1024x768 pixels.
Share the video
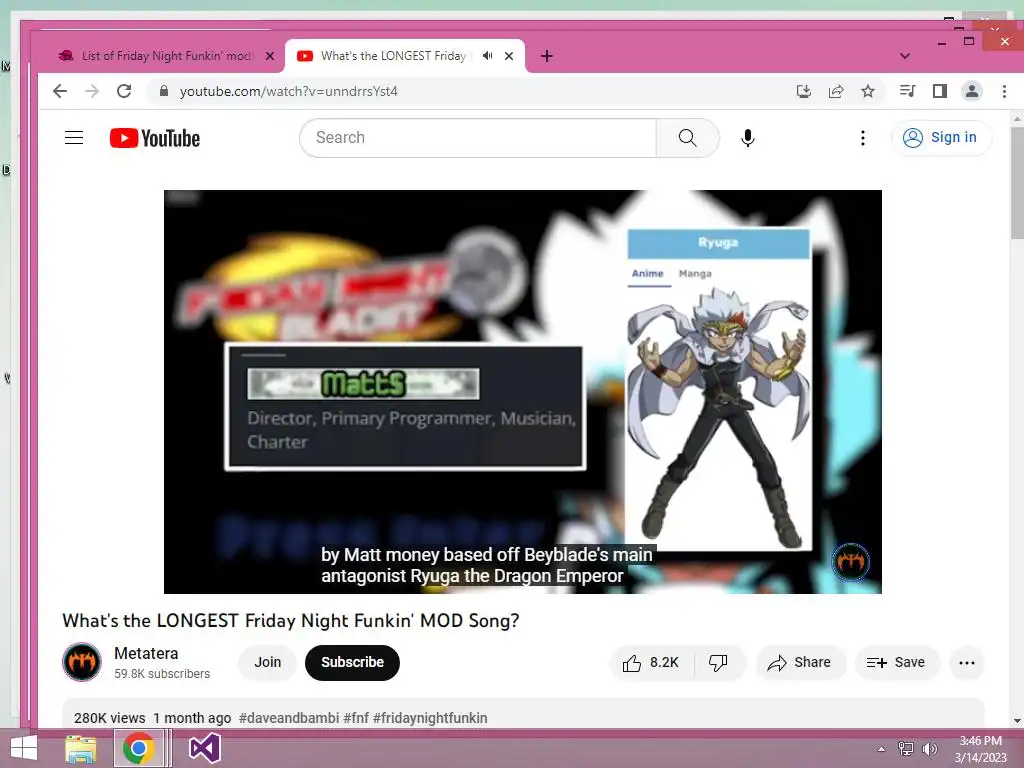pyautogui.click(x=799, y=663)
